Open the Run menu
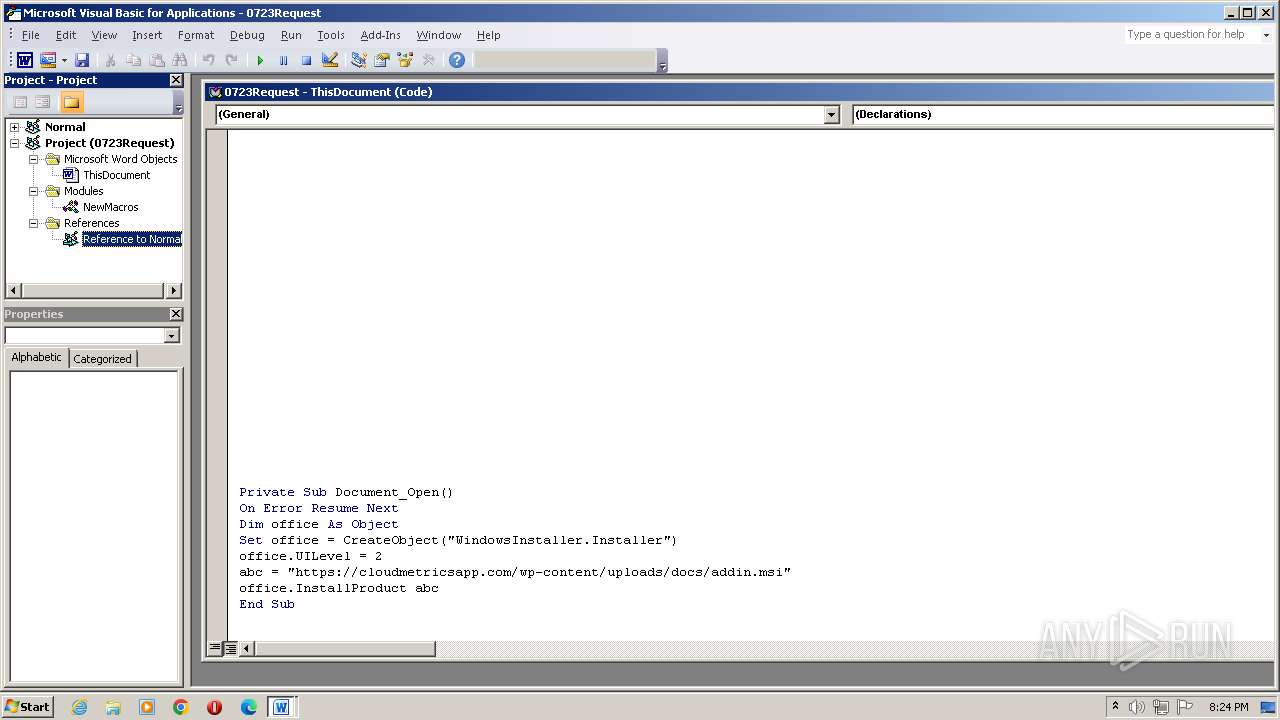Screen dimensions: 1280x720 [x=291, y=35]
